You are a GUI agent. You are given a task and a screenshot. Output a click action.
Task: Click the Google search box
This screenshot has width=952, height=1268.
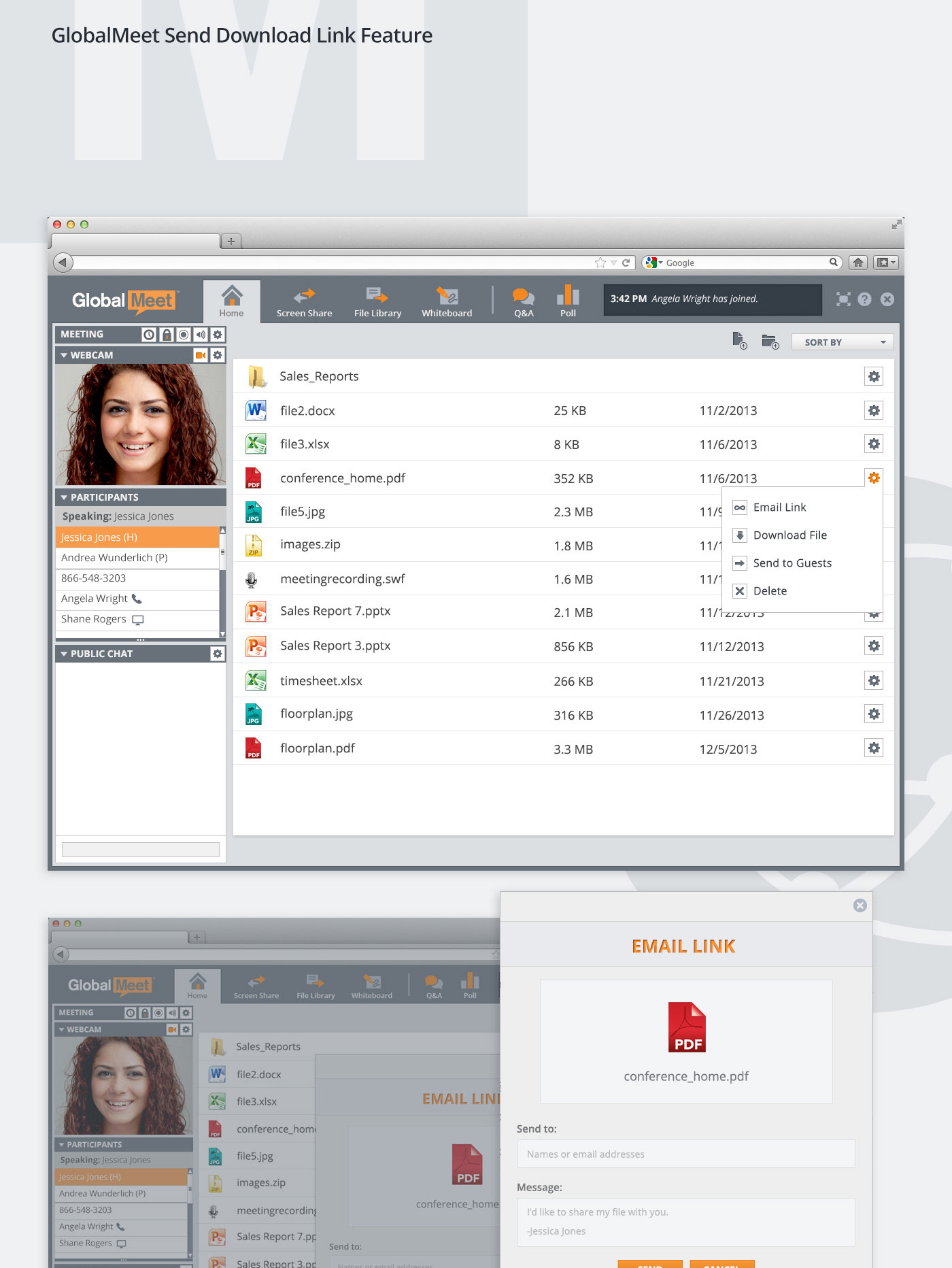[x=742, y=263]
